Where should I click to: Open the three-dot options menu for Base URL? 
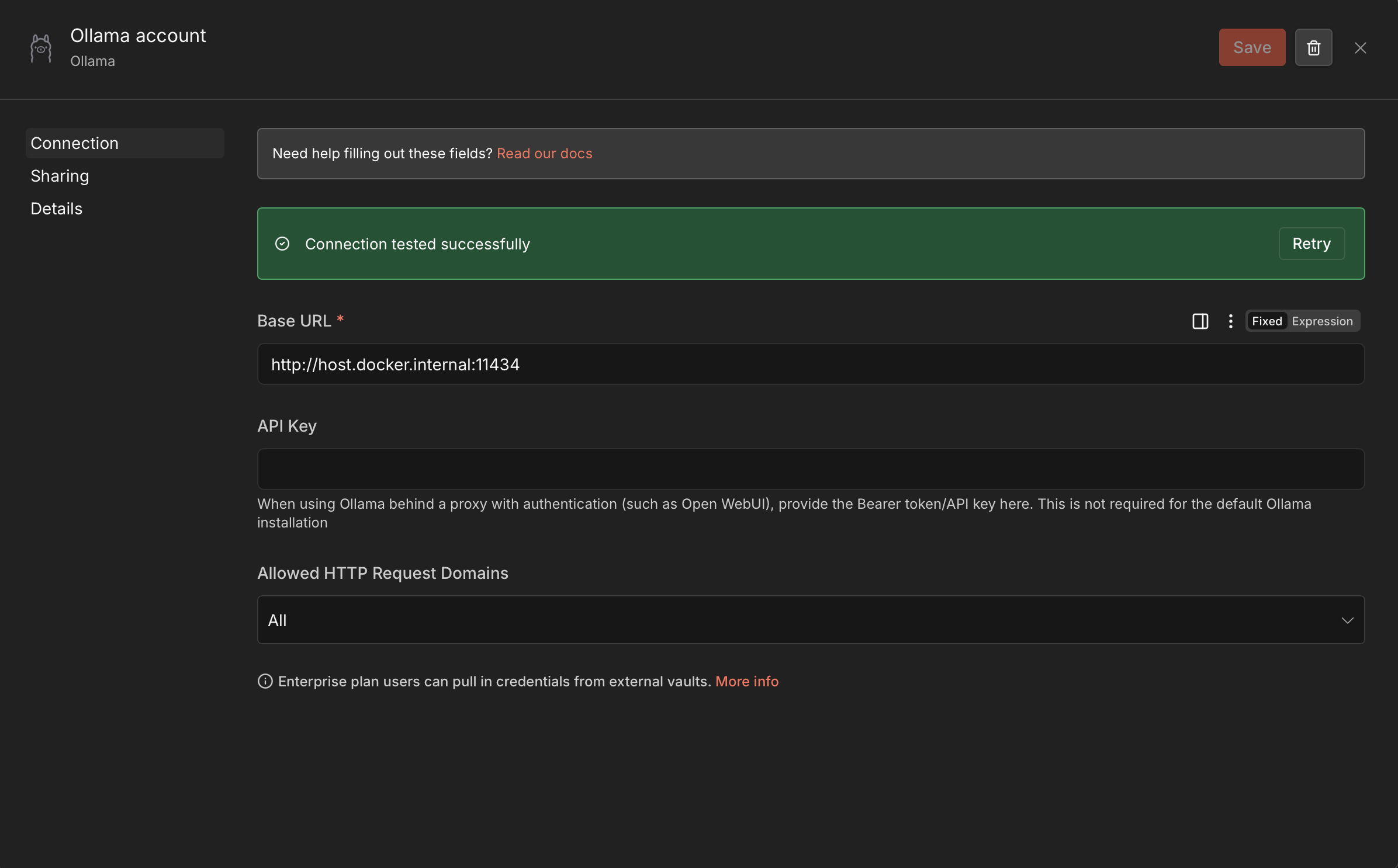(1231, 321)
